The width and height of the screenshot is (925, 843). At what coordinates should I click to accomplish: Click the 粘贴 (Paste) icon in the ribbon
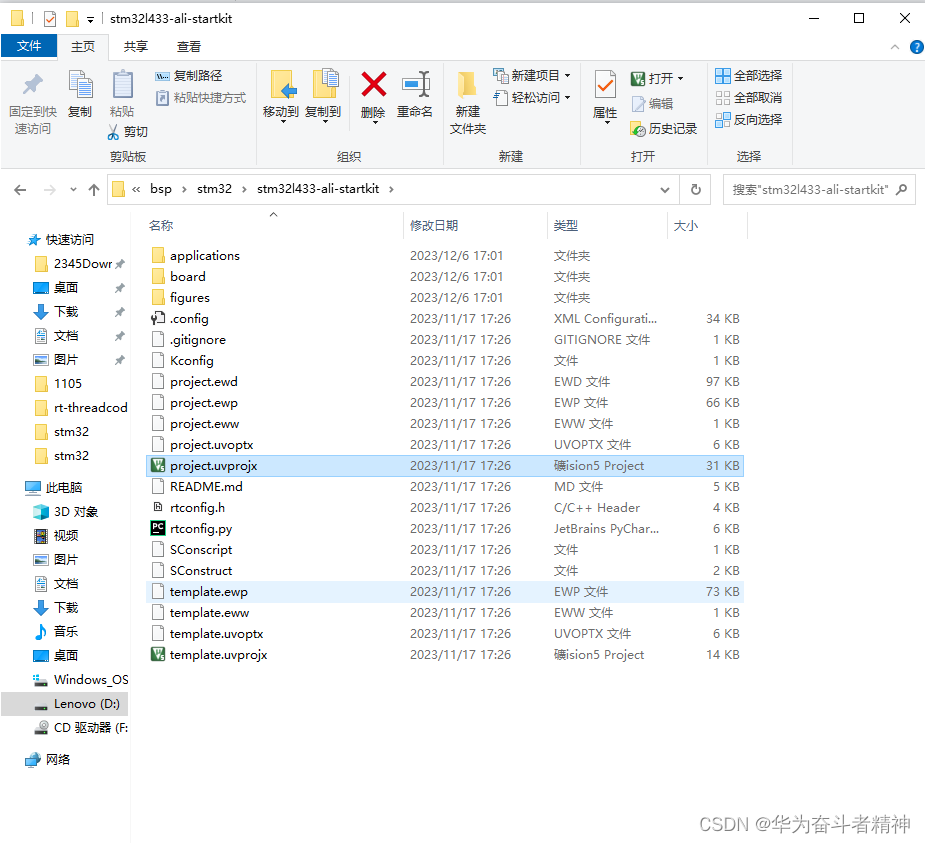tap(122, 95)
